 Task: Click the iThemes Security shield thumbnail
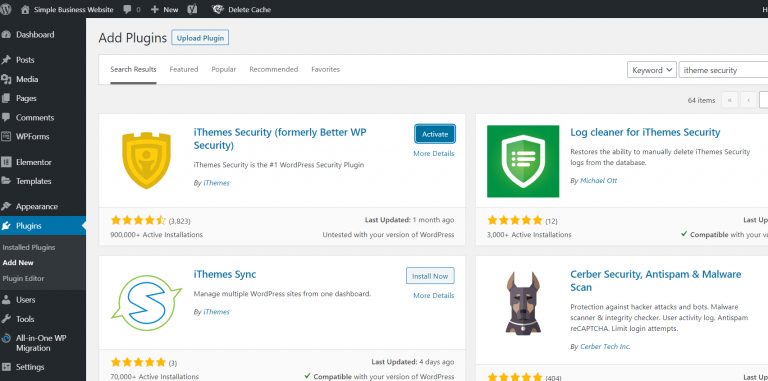146,161
